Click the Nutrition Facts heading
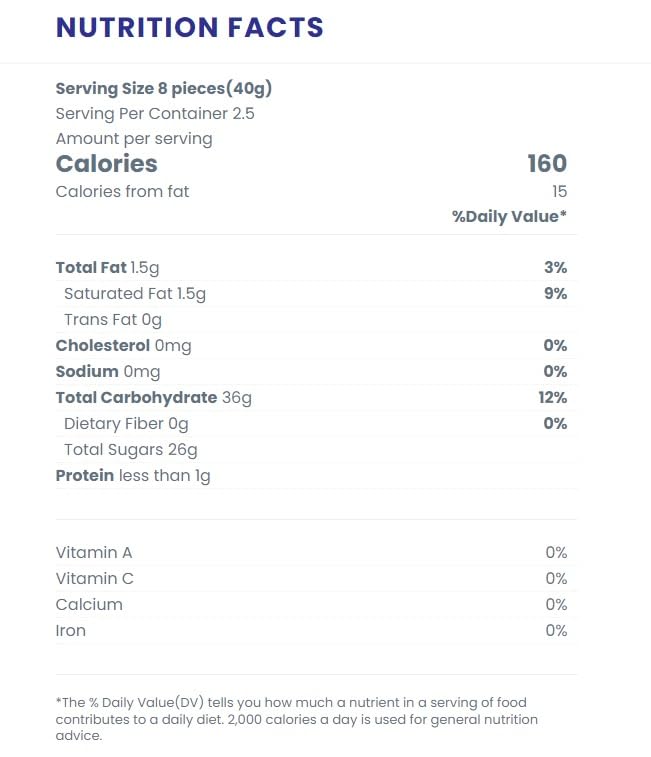This screenshot has width=651, height=757. click(x=190, y=28)
